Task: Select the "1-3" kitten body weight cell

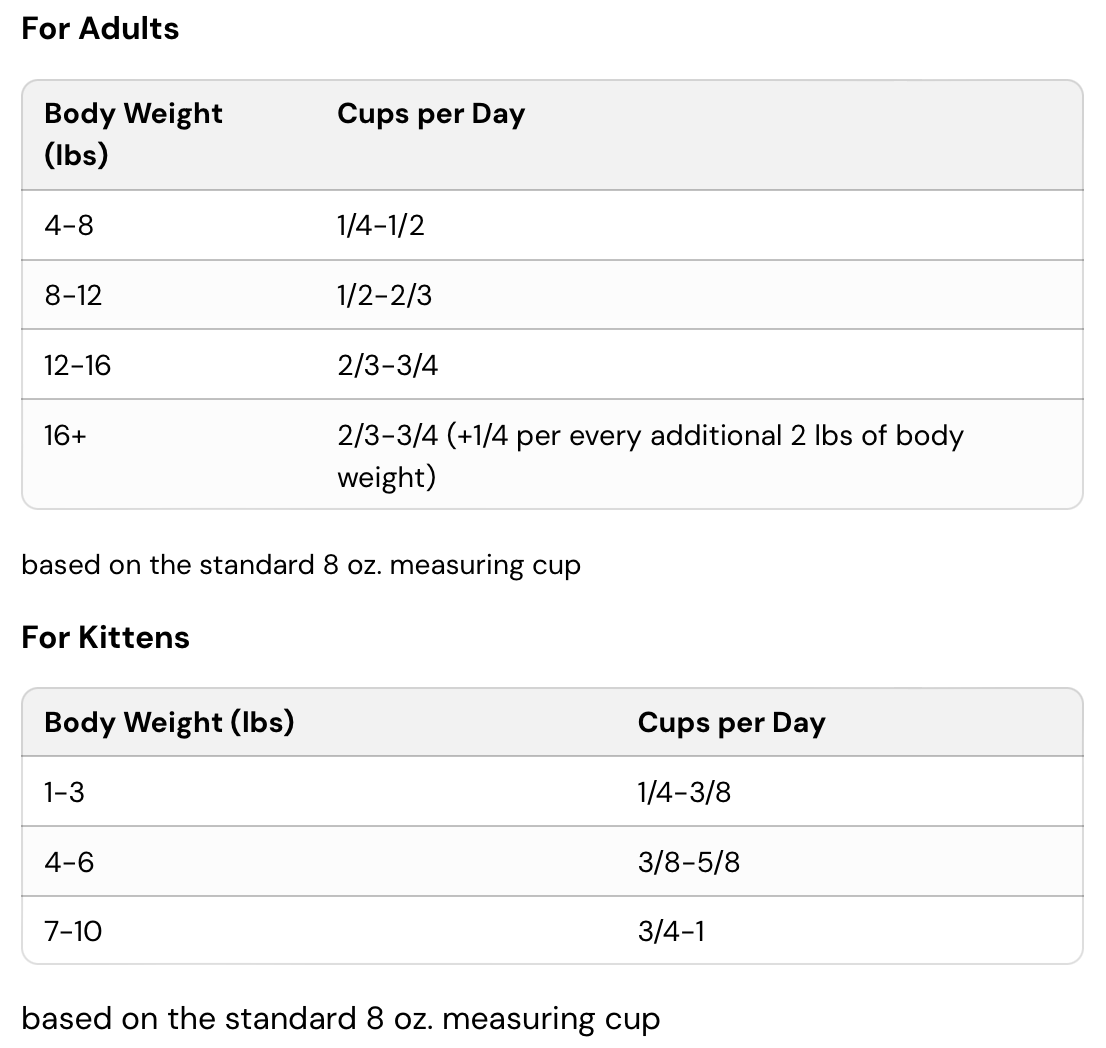Action: [64, 792]
